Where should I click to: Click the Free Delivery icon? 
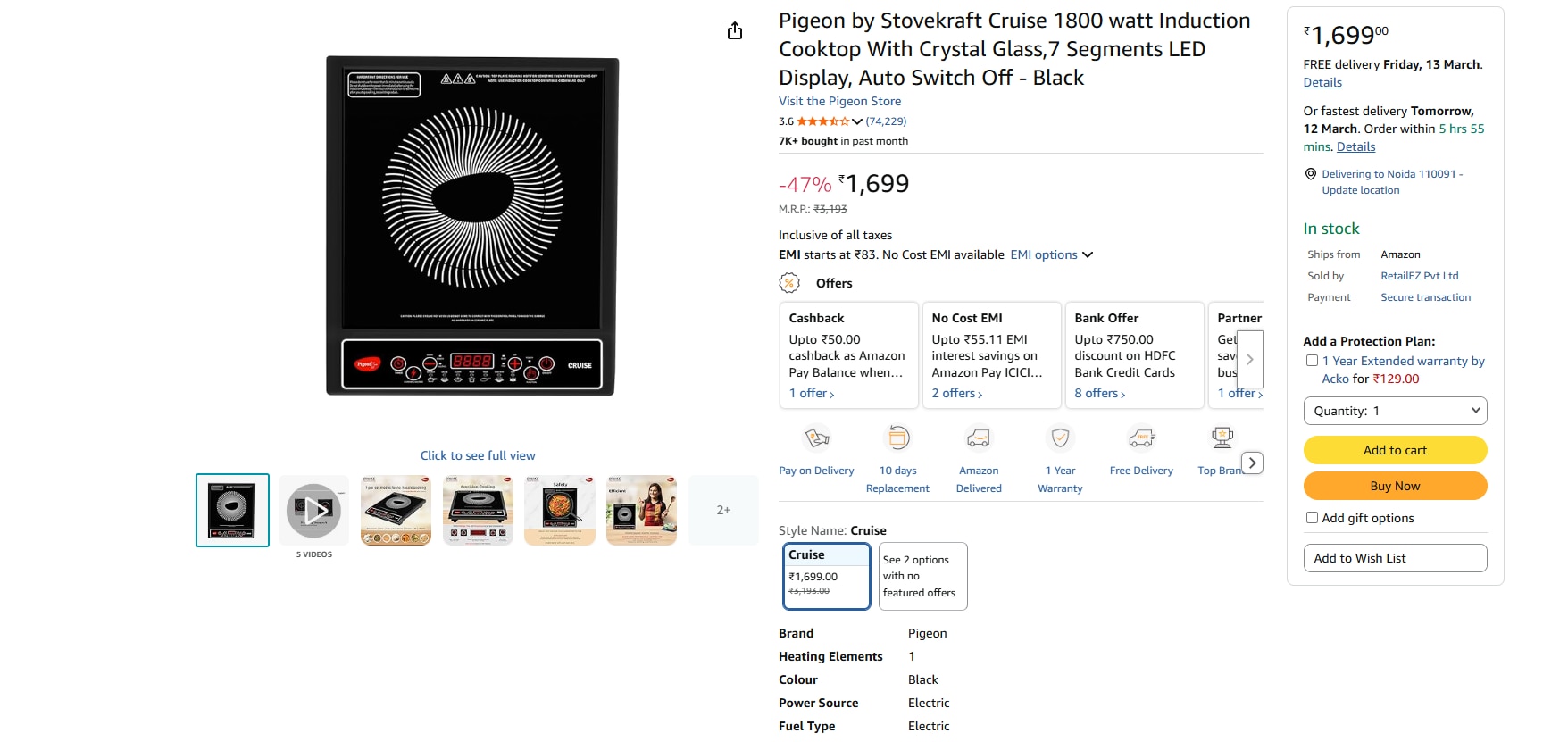[x=1141, y=438]
